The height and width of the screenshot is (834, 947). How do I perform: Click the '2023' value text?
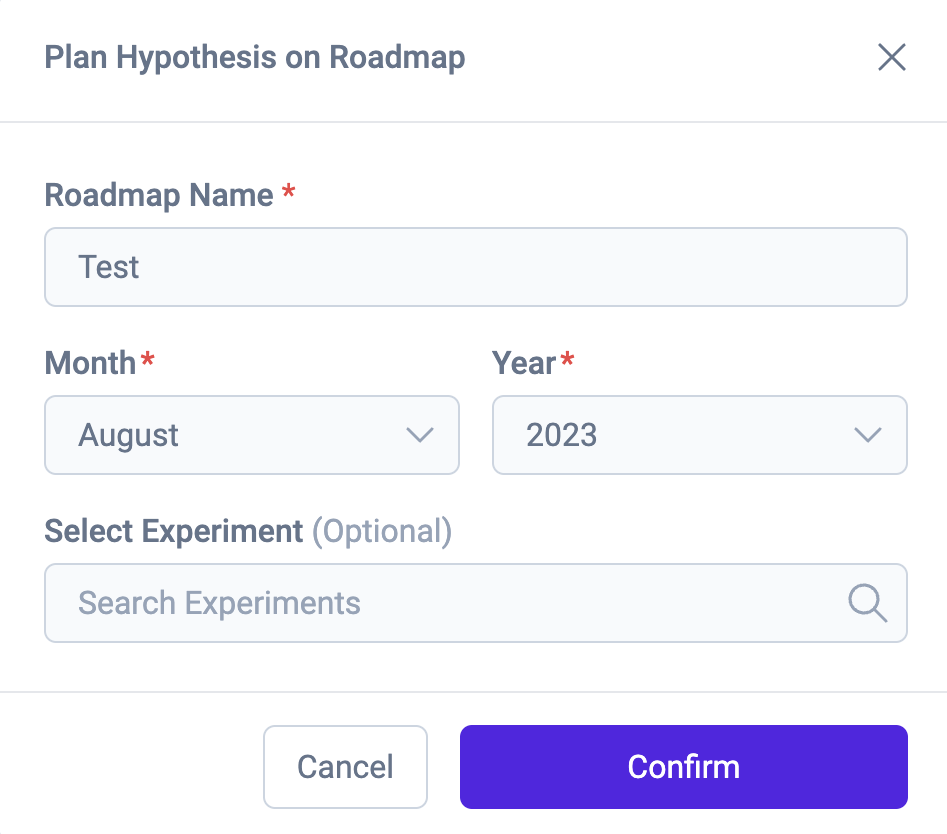[562, 435]
